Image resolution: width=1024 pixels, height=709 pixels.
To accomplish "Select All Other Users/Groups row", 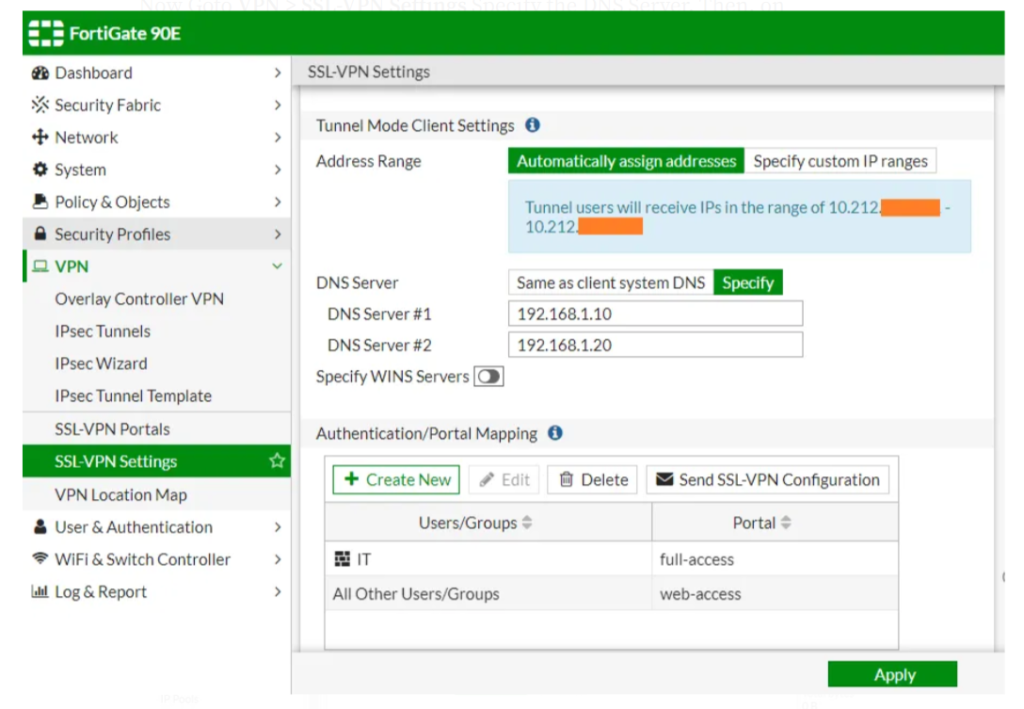I will (x=611, y=593).
